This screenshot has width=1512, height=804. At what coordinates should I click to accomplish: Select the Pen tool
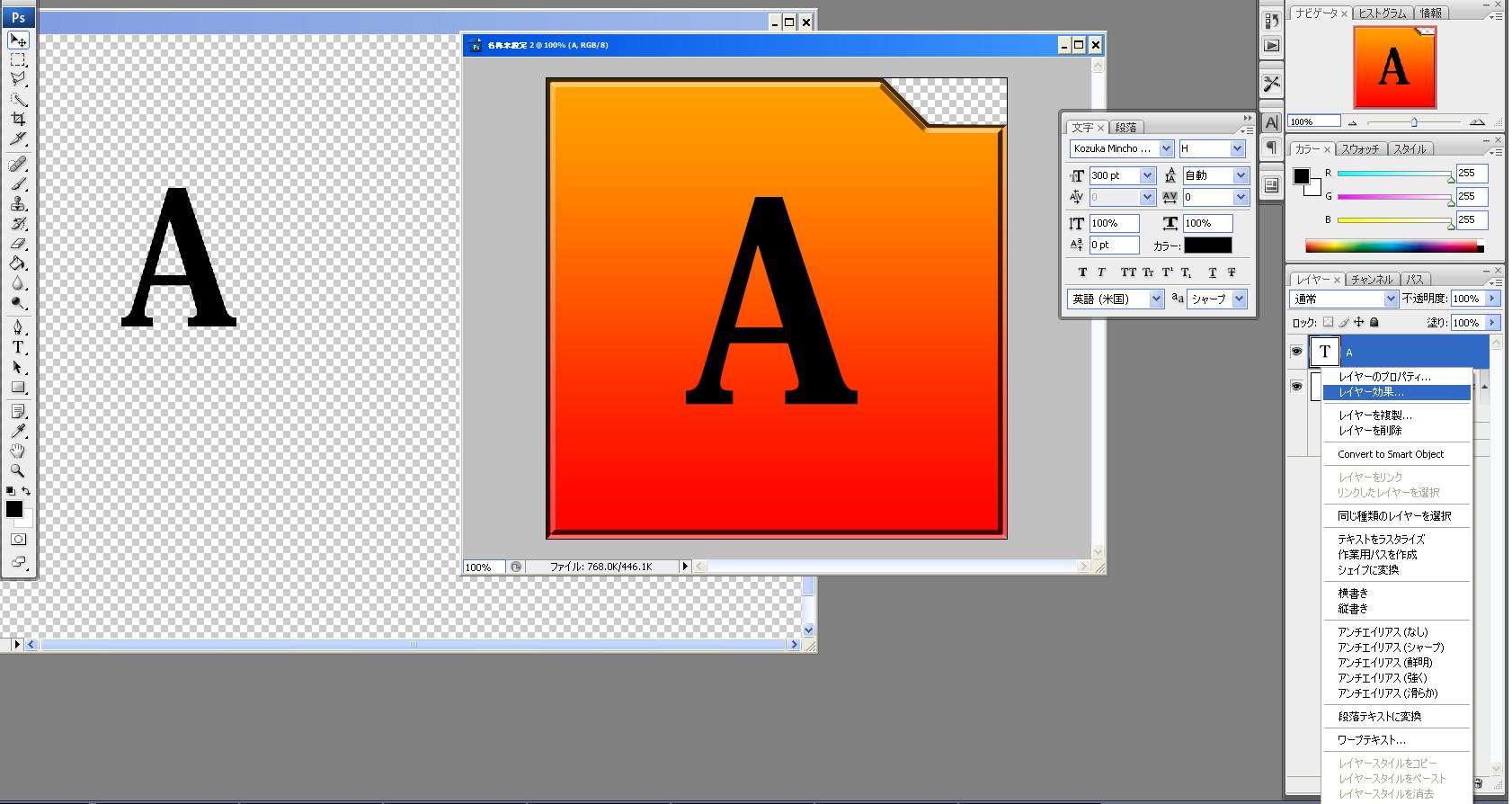coord(18,328)
